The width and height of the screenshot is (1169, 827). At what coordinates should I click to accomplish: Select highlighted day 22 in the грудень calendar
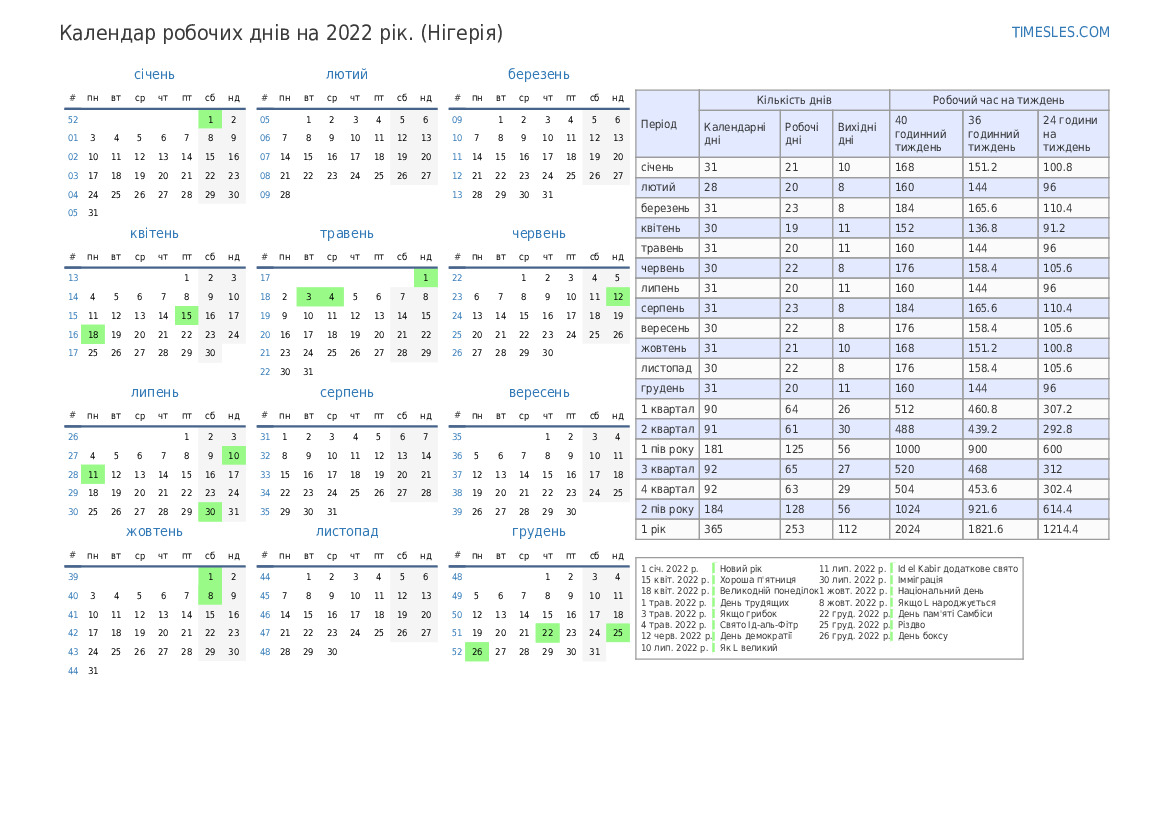point(547,633)
